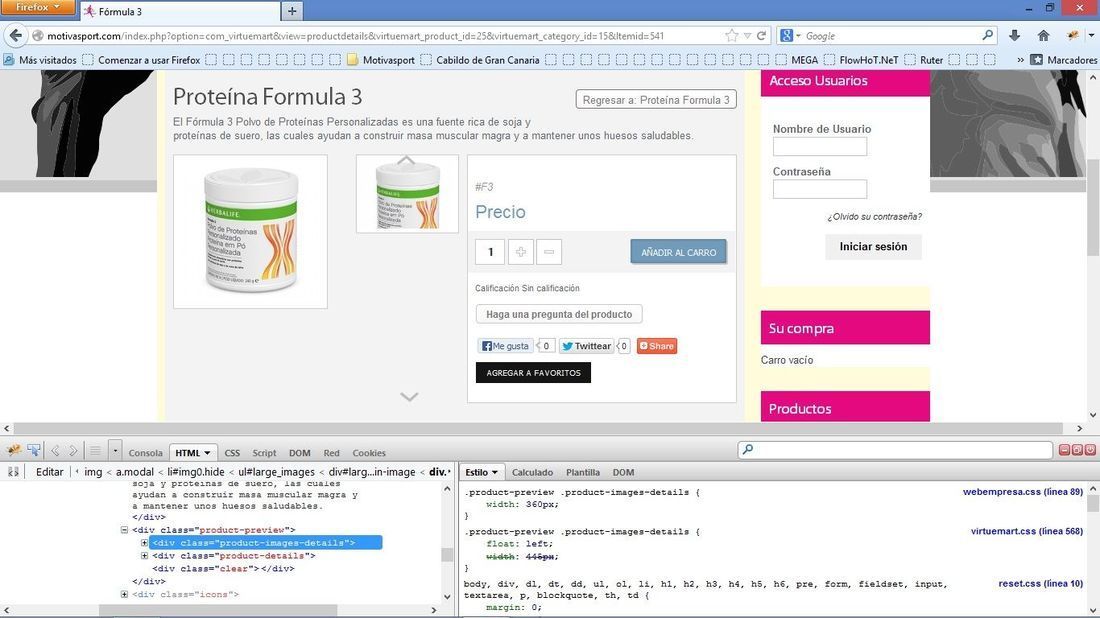Click the Firebug search field
Image resolution: width=1100 pixels, height=618 pixels.
click(895, 450)
